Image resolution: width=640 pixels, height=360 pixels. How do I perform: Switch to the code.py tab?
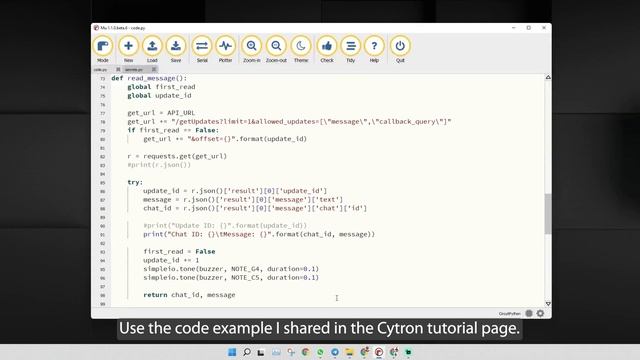click(100, 69)
